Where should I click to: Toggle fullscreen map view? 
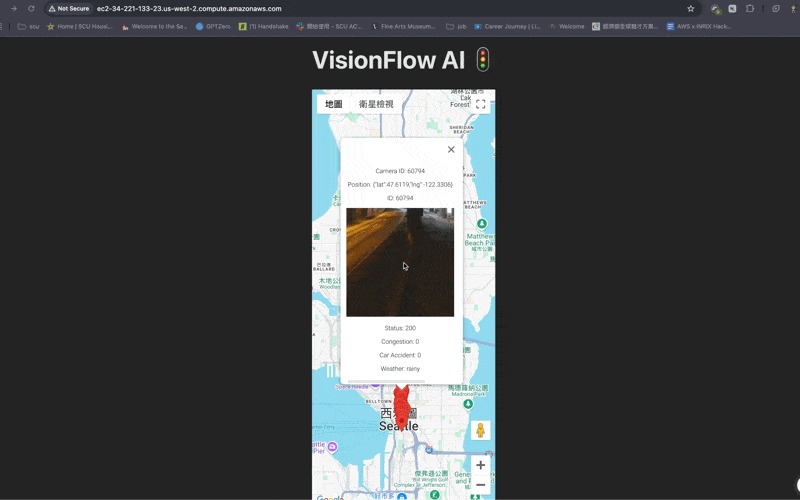coord(480,104)
